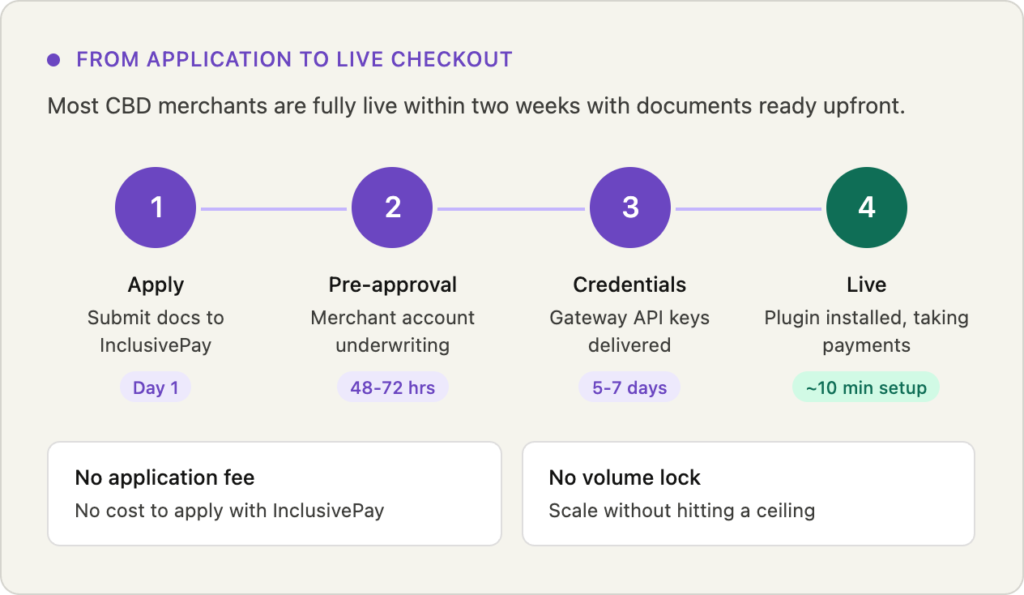This screenshot has width=1024, height=595.
Task: Click the purple step 1 circle
Action: (156, 208)
